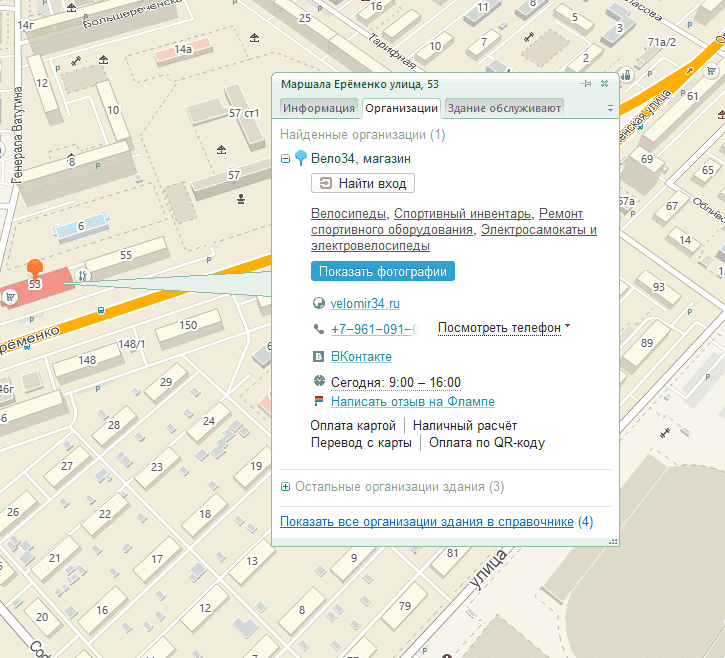Image resolution: width=725 pixels, height=658 pixels.
Task: Click the Показать фотографии button
Action: (383, 271)
